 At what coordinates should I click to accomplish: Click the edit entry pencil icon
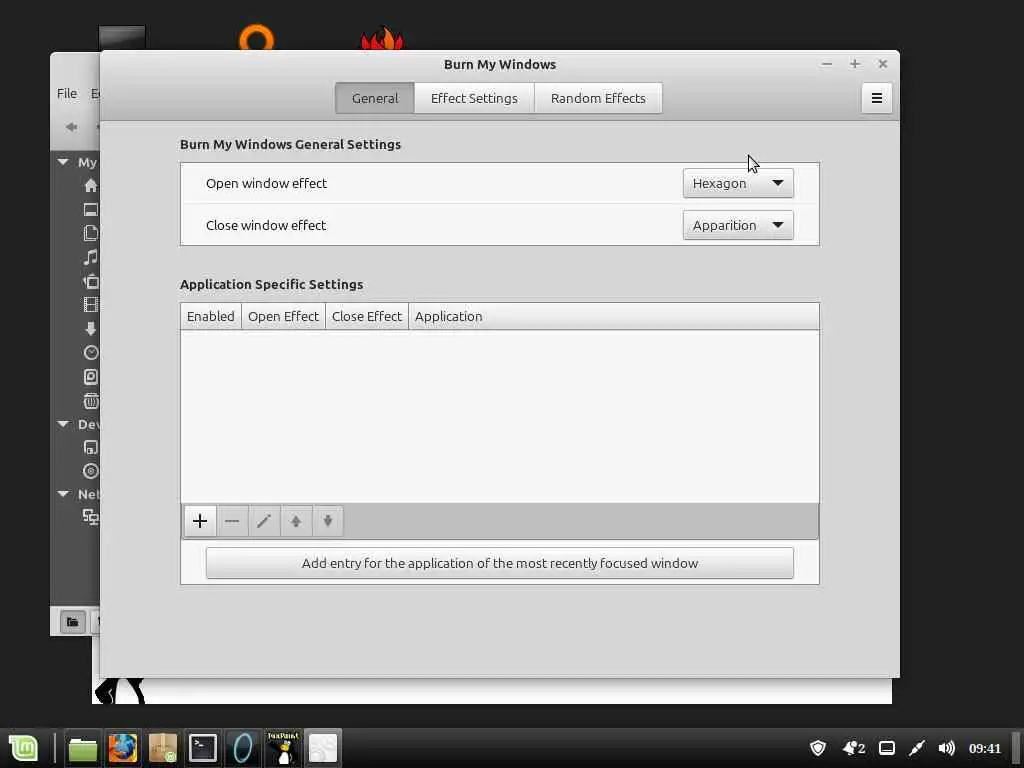[x=264, y=521]
